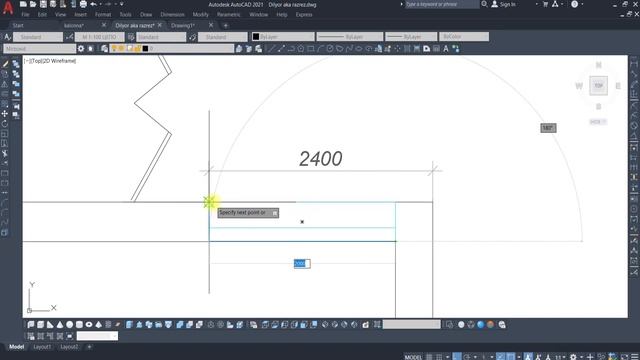Select the Ellipse draw tool
The width and height of the screenshot is (640, 360).
coord(359,49)
